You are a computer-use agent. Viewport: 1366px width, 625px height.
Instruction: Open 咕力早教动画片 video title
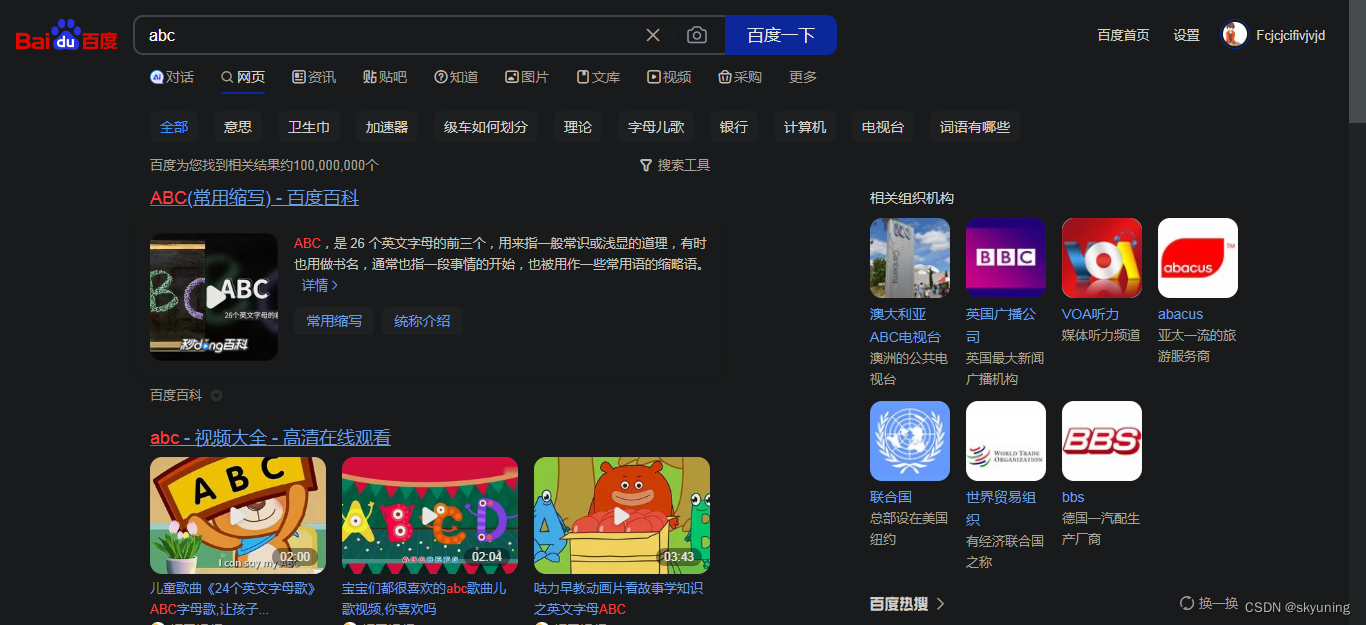[x=618, y=598]
